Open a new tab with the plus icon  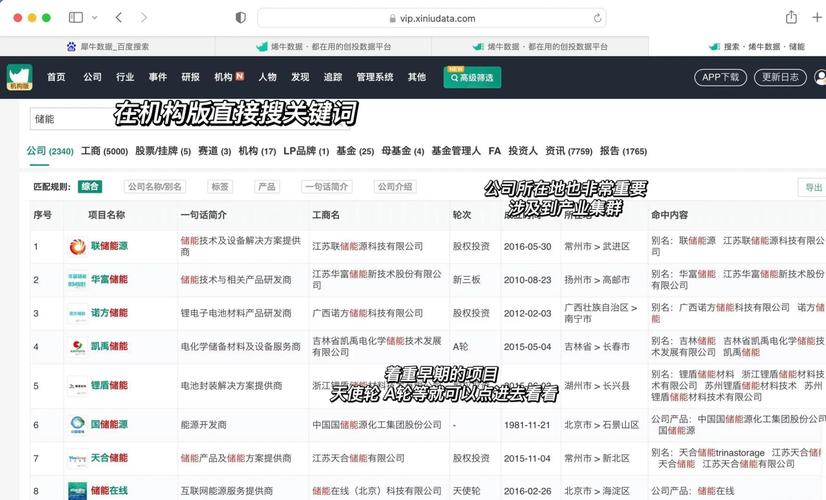coord(817,17)
